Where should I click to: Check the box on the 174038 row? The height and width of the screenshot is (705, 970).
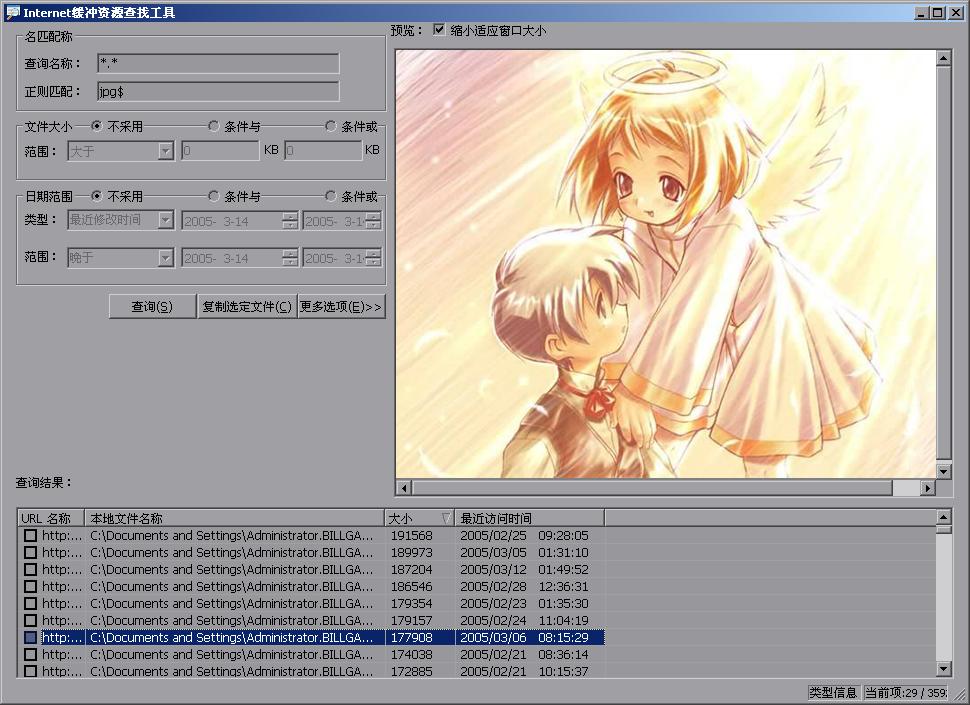(x=30, y=654)
